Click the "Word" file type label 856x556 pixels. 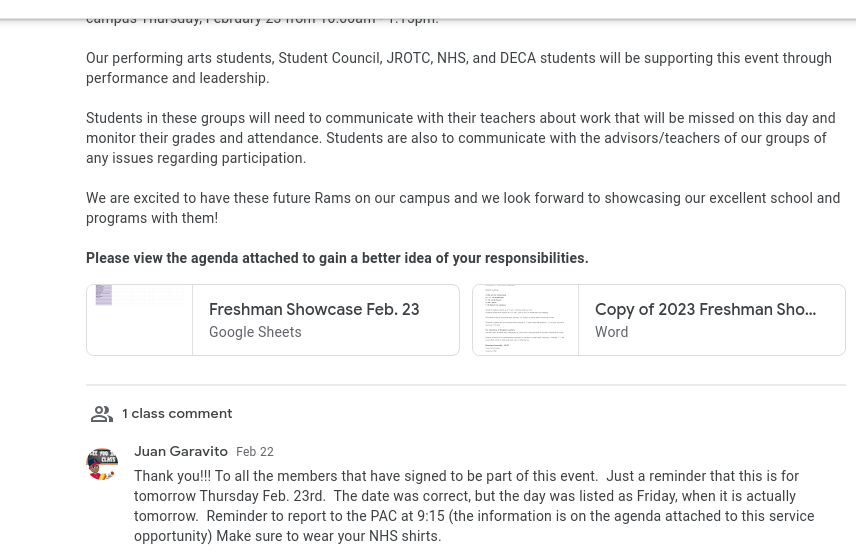click(611, 332)
